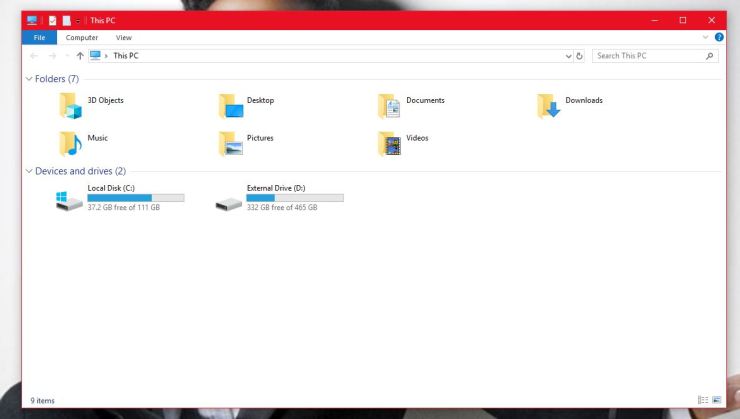Click the Back navigation arrow
The width and height of the screenshot is (740, 419).
click(x=34, y=56)
